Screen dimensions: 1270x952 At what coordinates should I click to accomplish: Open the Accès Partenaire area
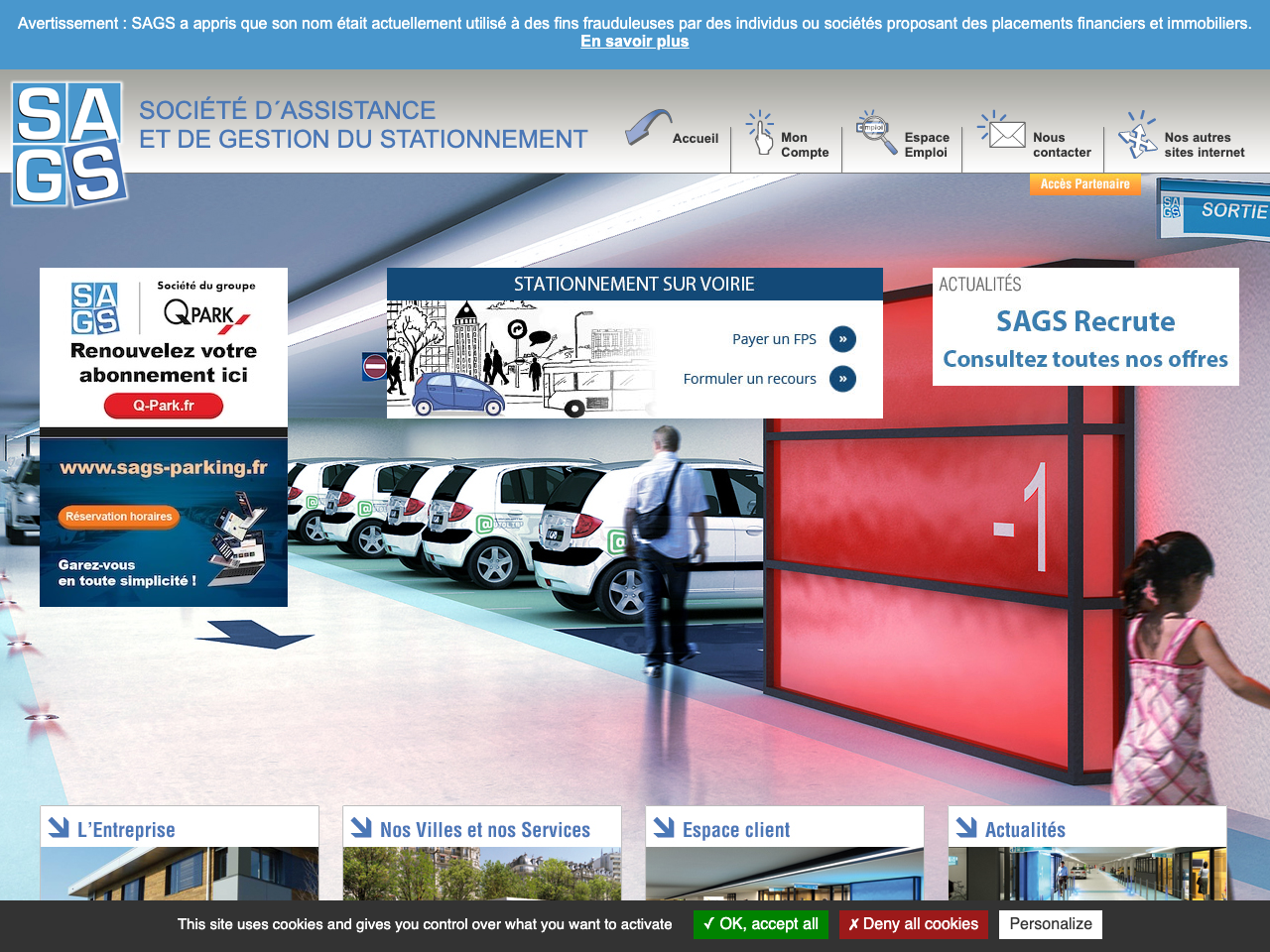point(1084,184)
